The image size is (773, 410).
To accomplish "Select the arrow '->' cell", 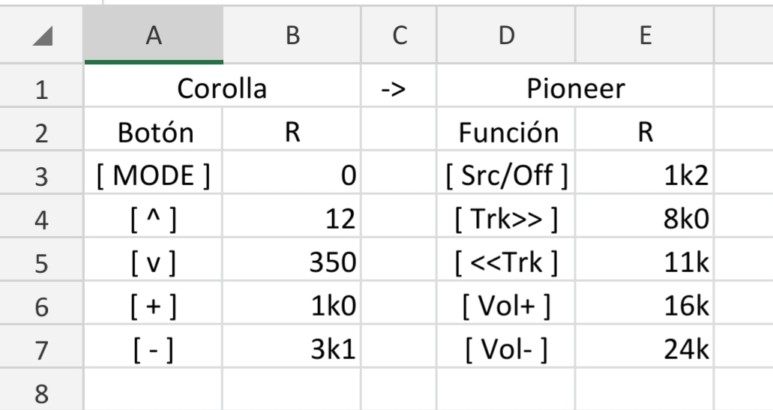I will point(399,86).
